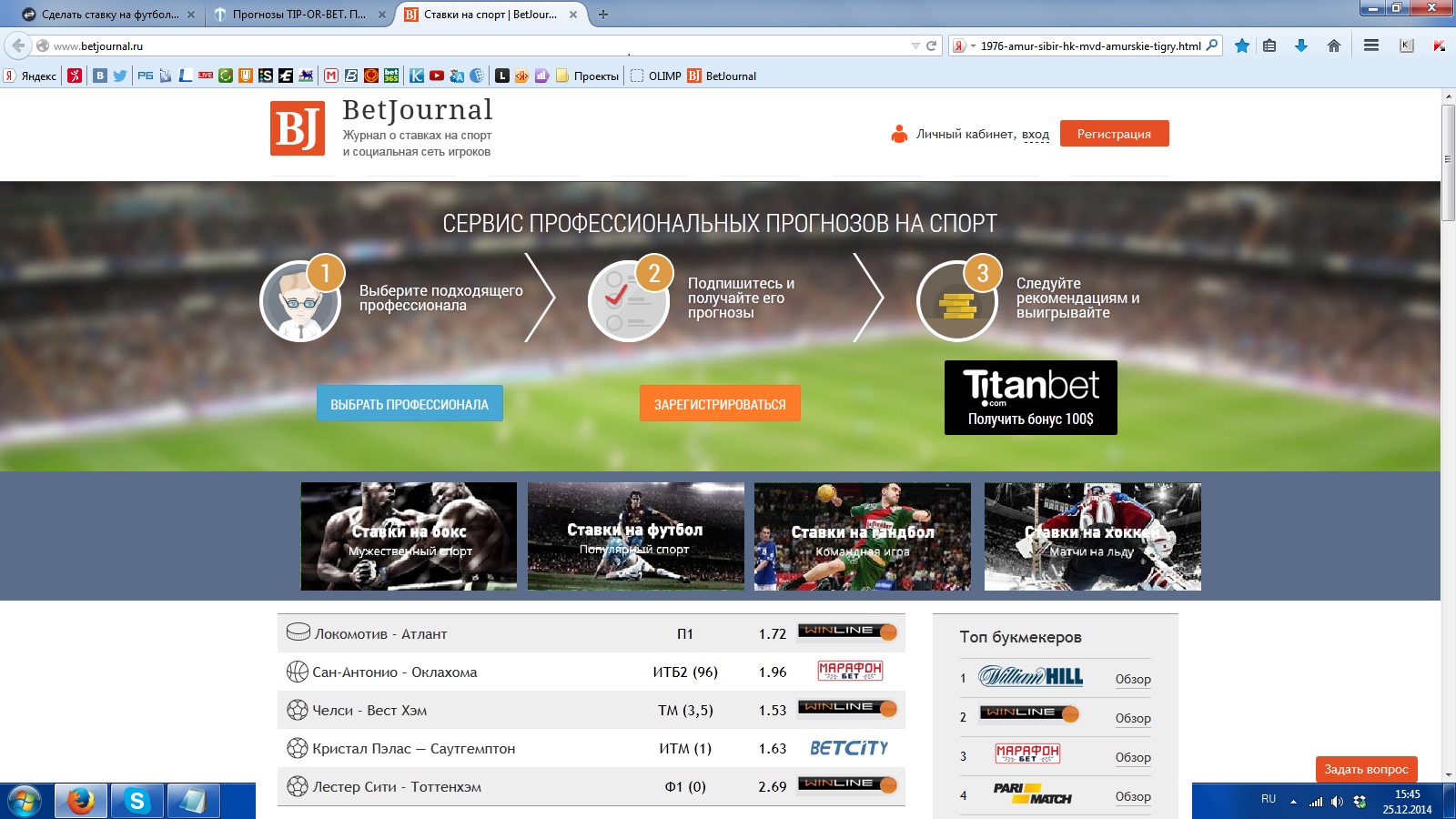Bookmark this page with the star icon
The image size is (1456, 819).
point(1241,45)
